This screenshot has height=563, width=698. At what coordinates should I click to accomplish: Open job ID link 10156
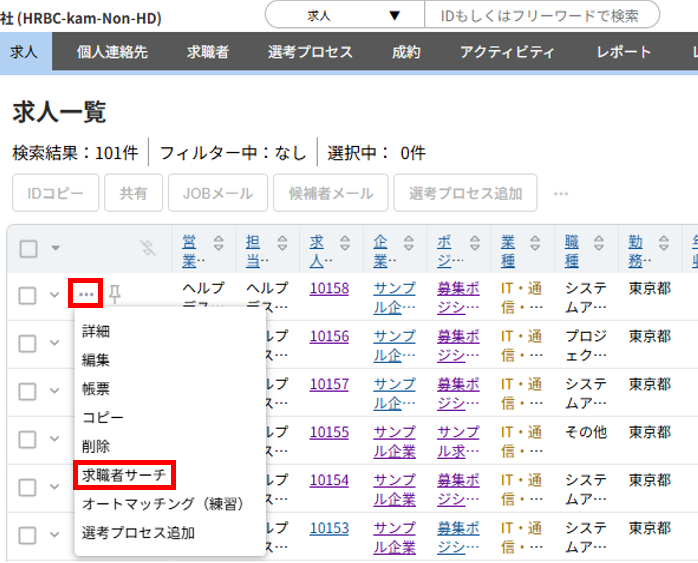tap(329, 336)
